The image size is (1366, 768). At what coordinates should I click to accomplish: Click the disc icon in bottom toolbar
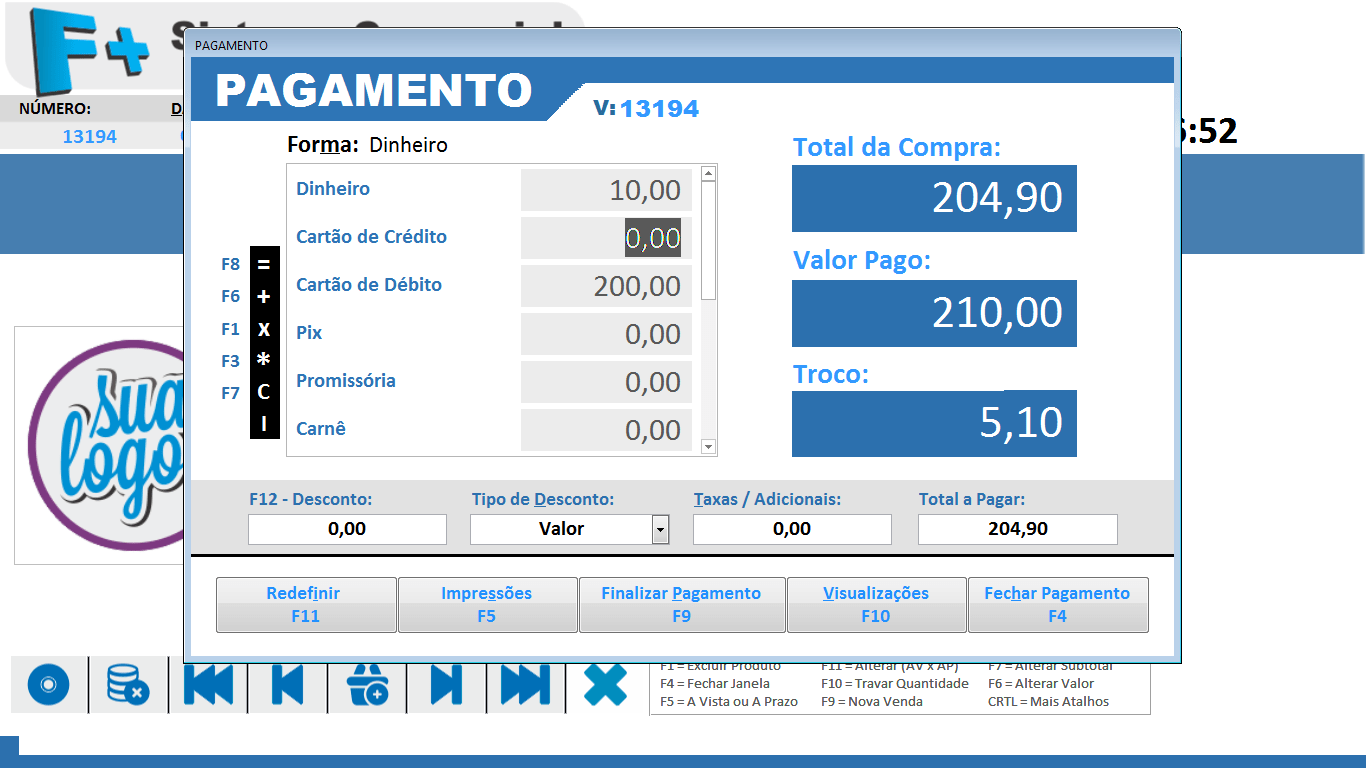48,685
